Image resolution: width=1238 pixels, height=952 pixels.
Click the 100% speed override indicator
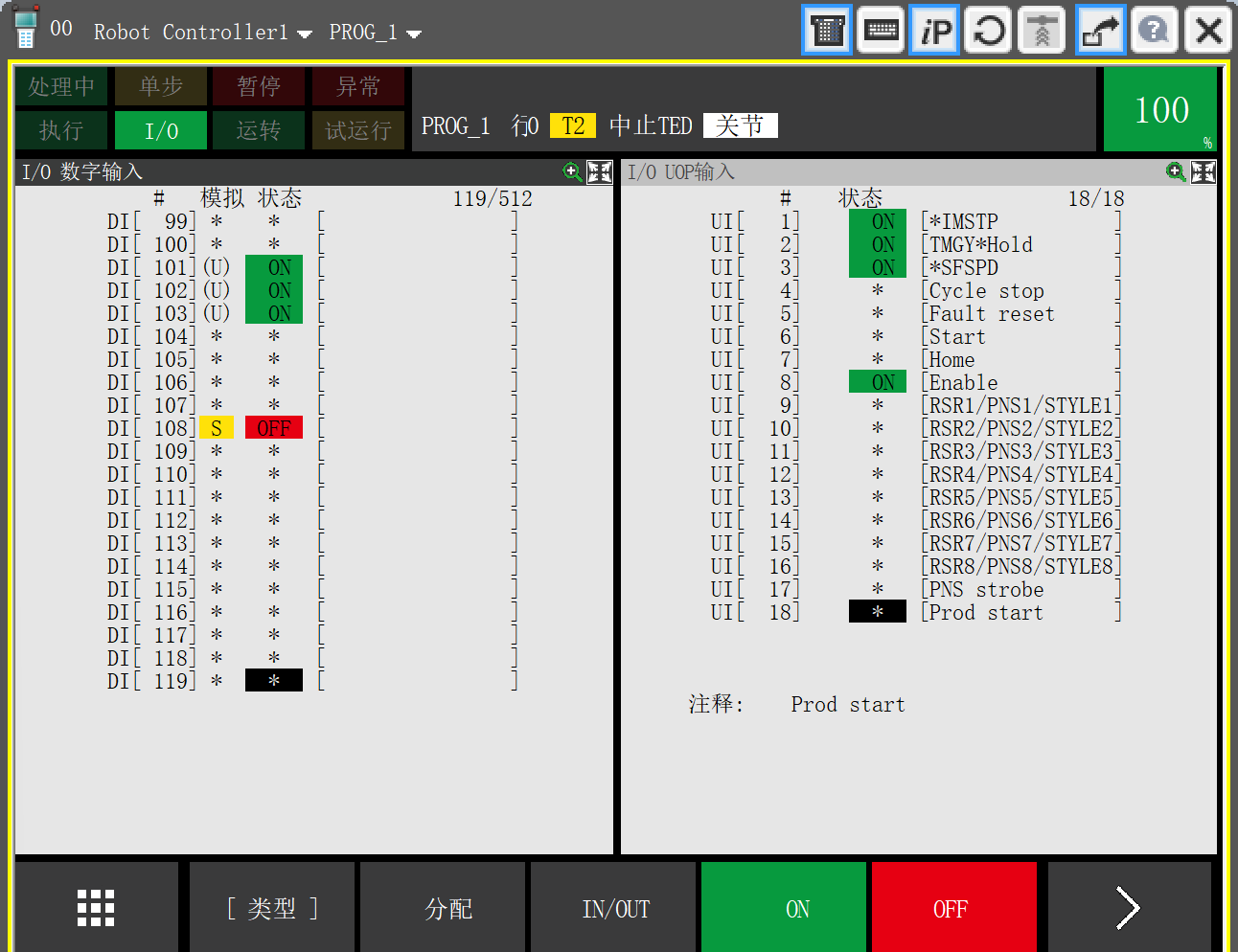click(x=1160, y=109)
